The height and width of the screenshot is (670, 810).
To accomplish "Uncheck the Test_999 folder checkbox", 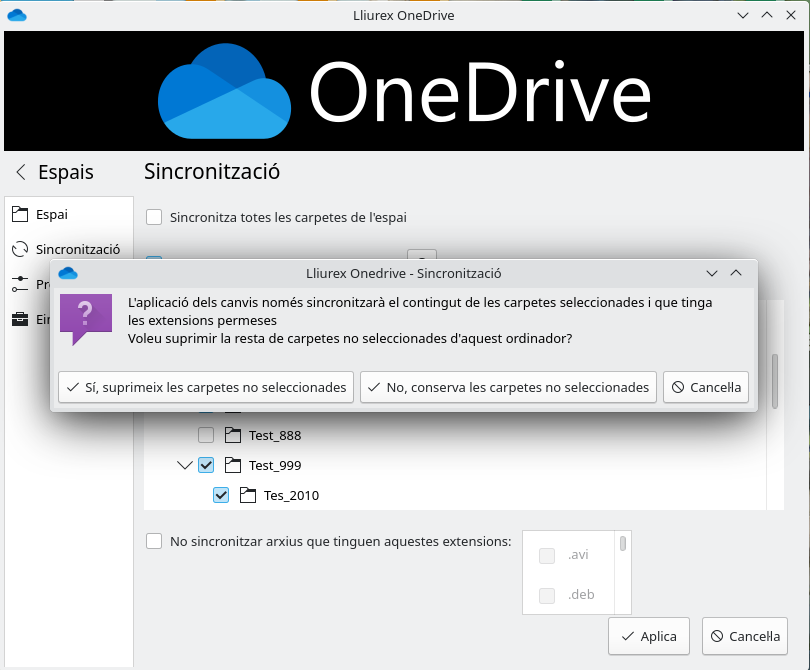I will tap(206, 465).
